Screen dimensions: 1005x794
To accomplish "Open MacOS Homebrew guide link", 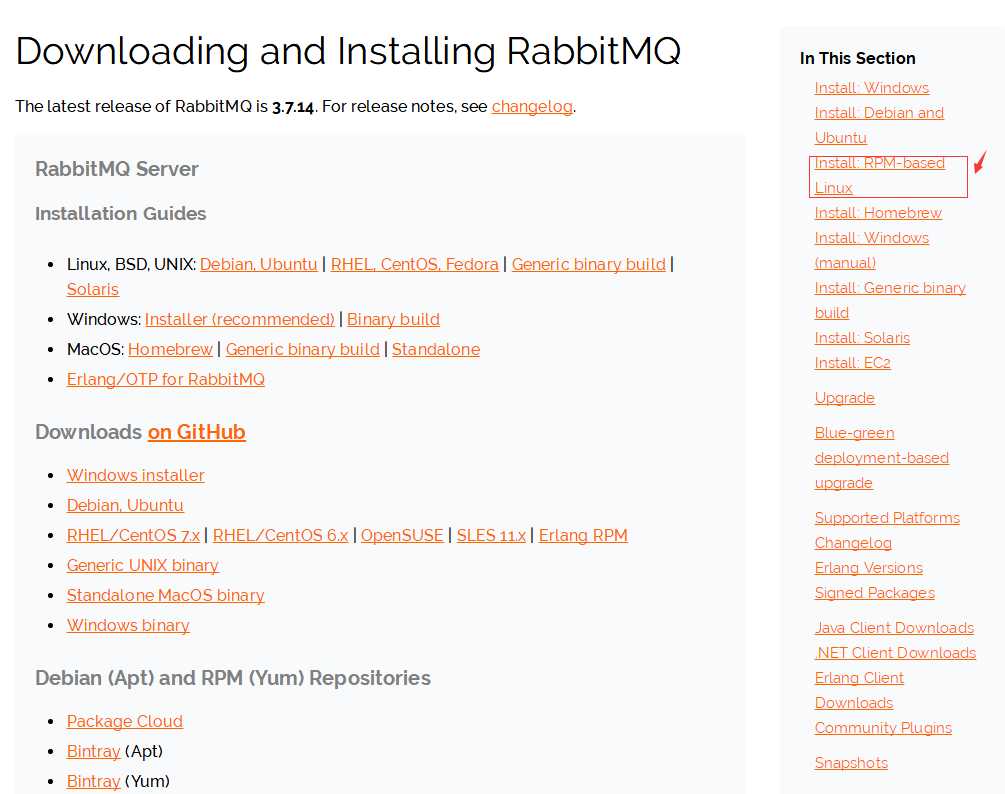I will pyautogui.click(x=170, y=349).
